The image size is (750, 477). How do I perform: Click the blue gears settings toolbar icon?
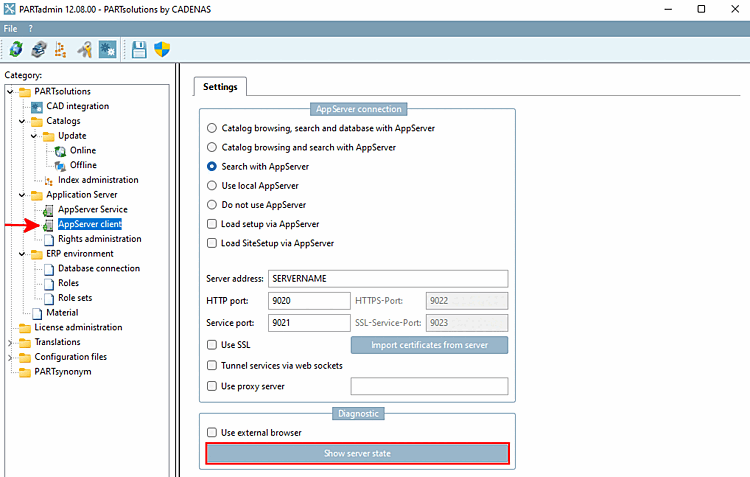(x=107, y=49)
